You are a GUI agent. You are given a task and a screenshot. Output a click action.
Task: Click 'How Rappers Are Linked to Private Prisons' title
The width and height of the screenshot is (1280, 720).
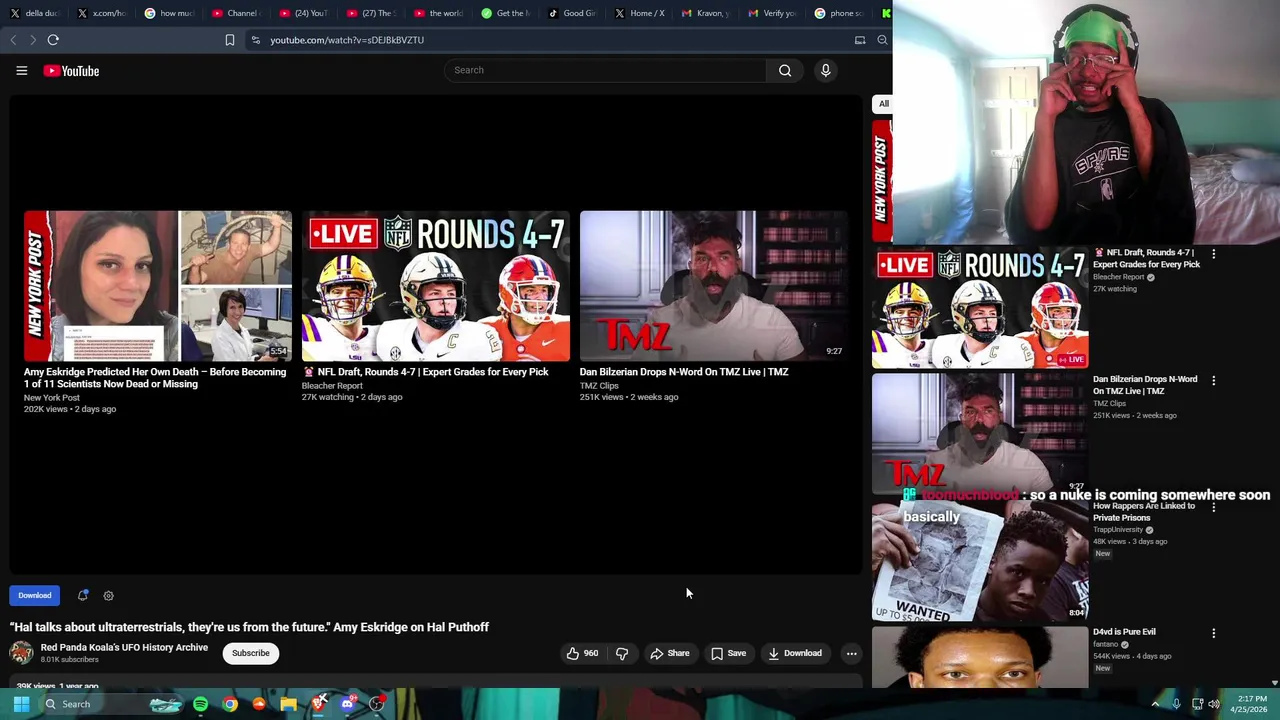click(x=1144, y=512)
